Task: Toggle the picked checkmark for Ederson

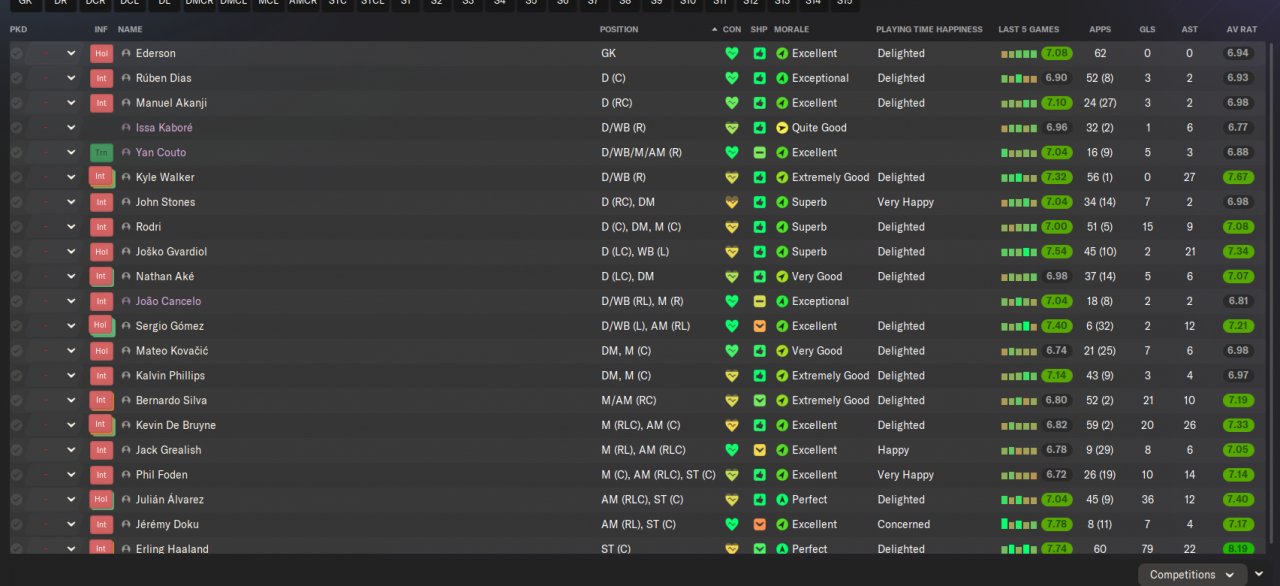Action: coord(17,53)
